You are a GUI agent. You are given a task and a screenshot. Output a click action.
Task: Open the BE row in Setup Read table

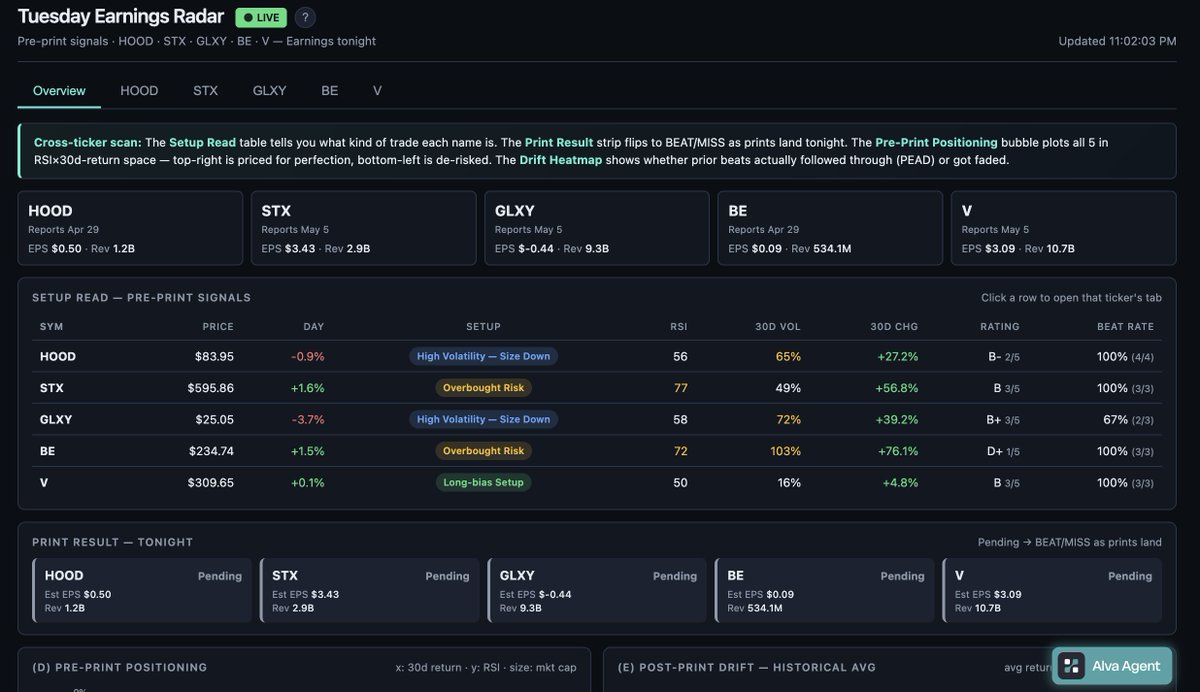coord(597,451)
